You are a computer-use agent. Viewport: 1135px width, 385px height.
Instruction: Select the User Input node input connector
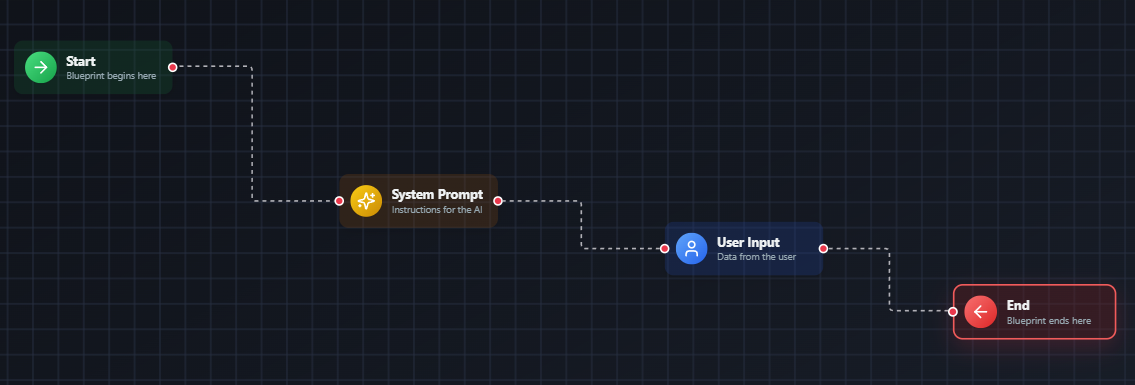(x=664, y=249)
